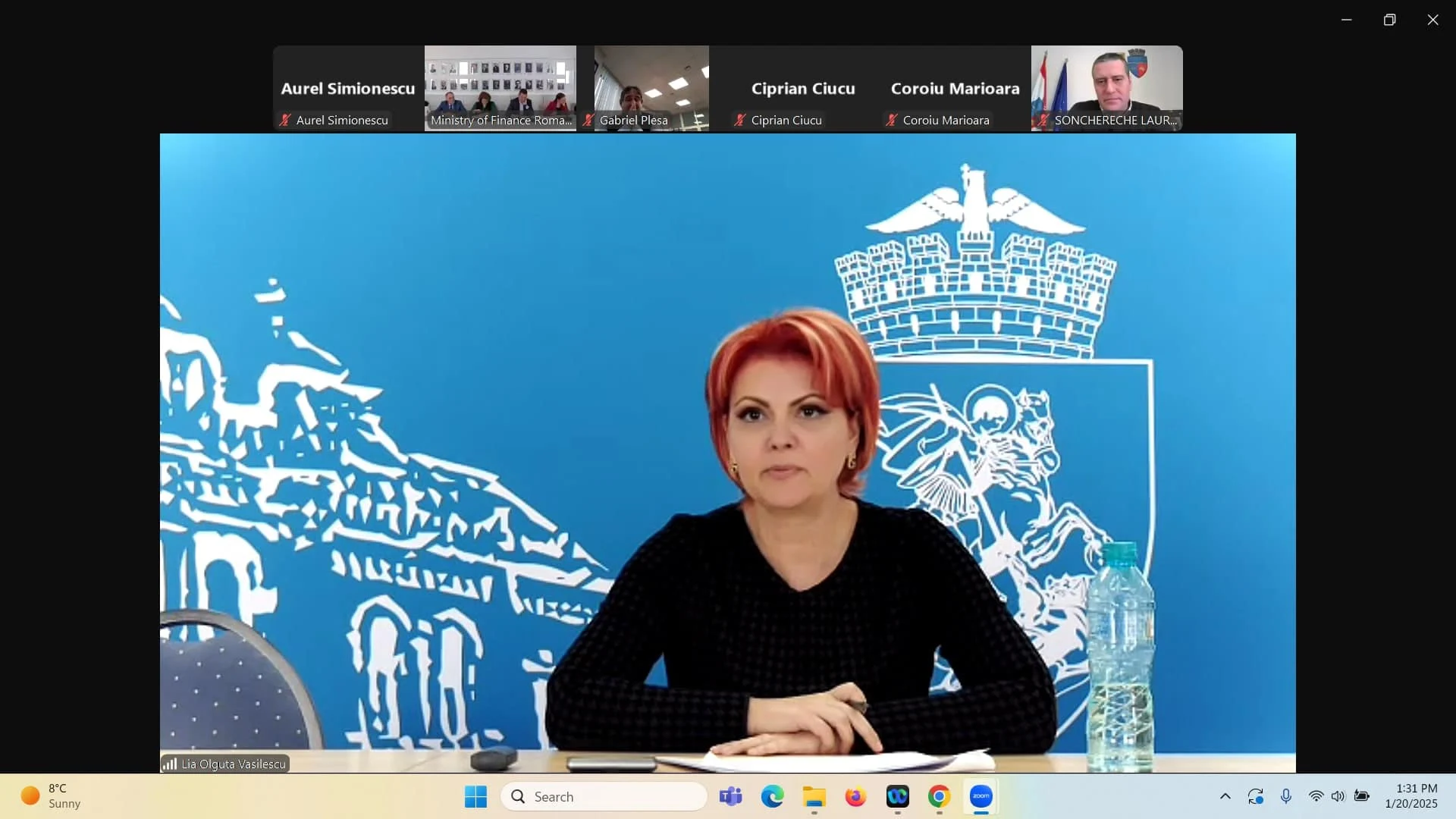Open File Explorer from the taskbar
This screenshot has height=819, width=1456.
point(814,796)
